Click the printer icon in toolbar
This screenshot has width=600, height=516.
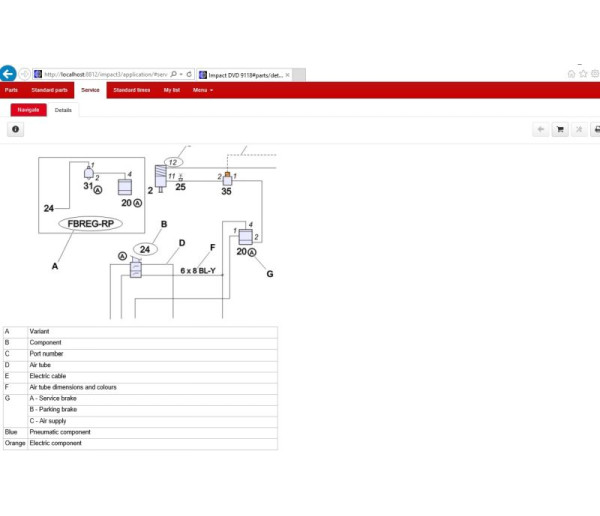595,129
